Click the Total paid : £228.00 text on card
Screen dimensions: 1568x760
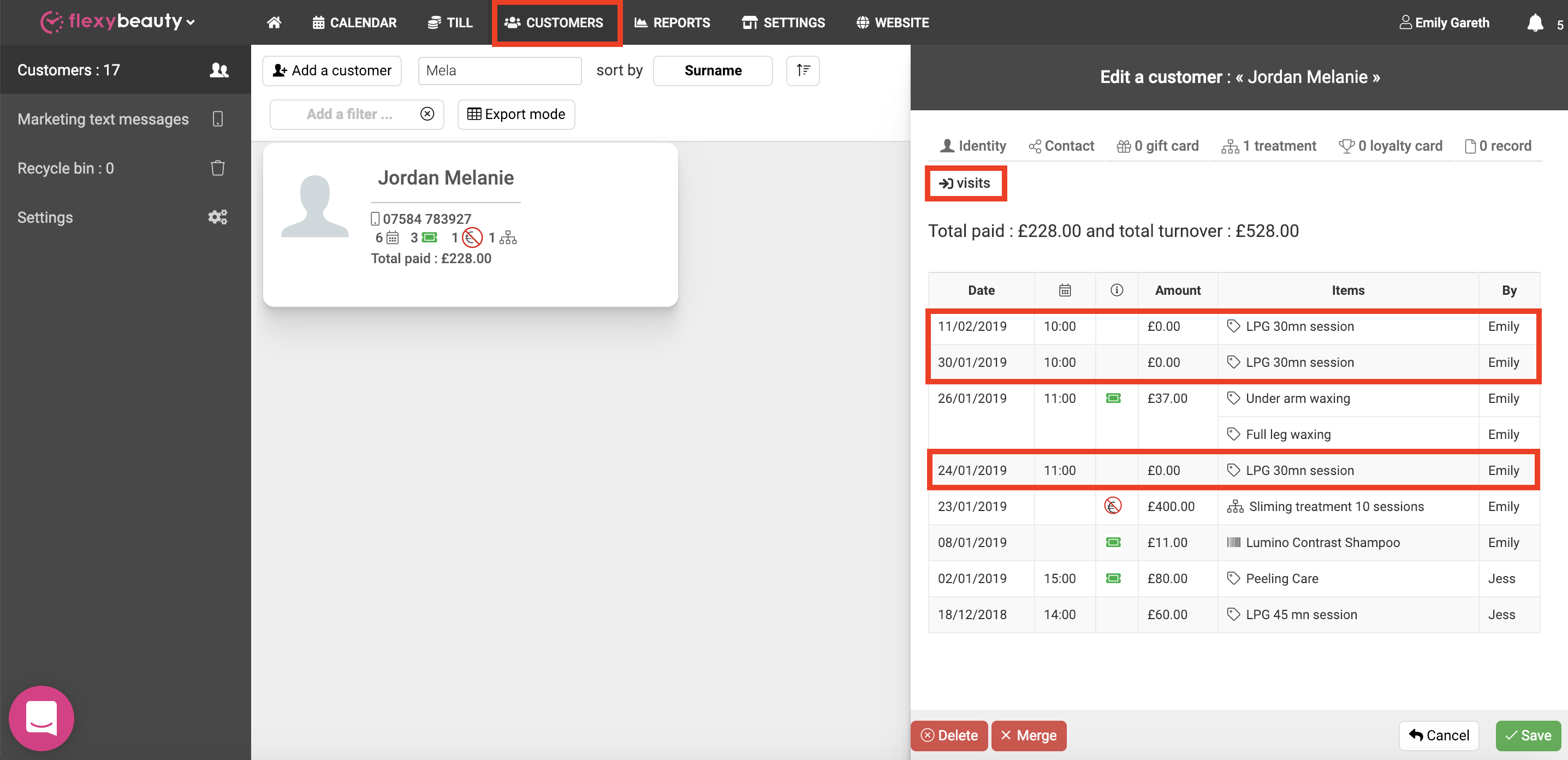point(431,258)
